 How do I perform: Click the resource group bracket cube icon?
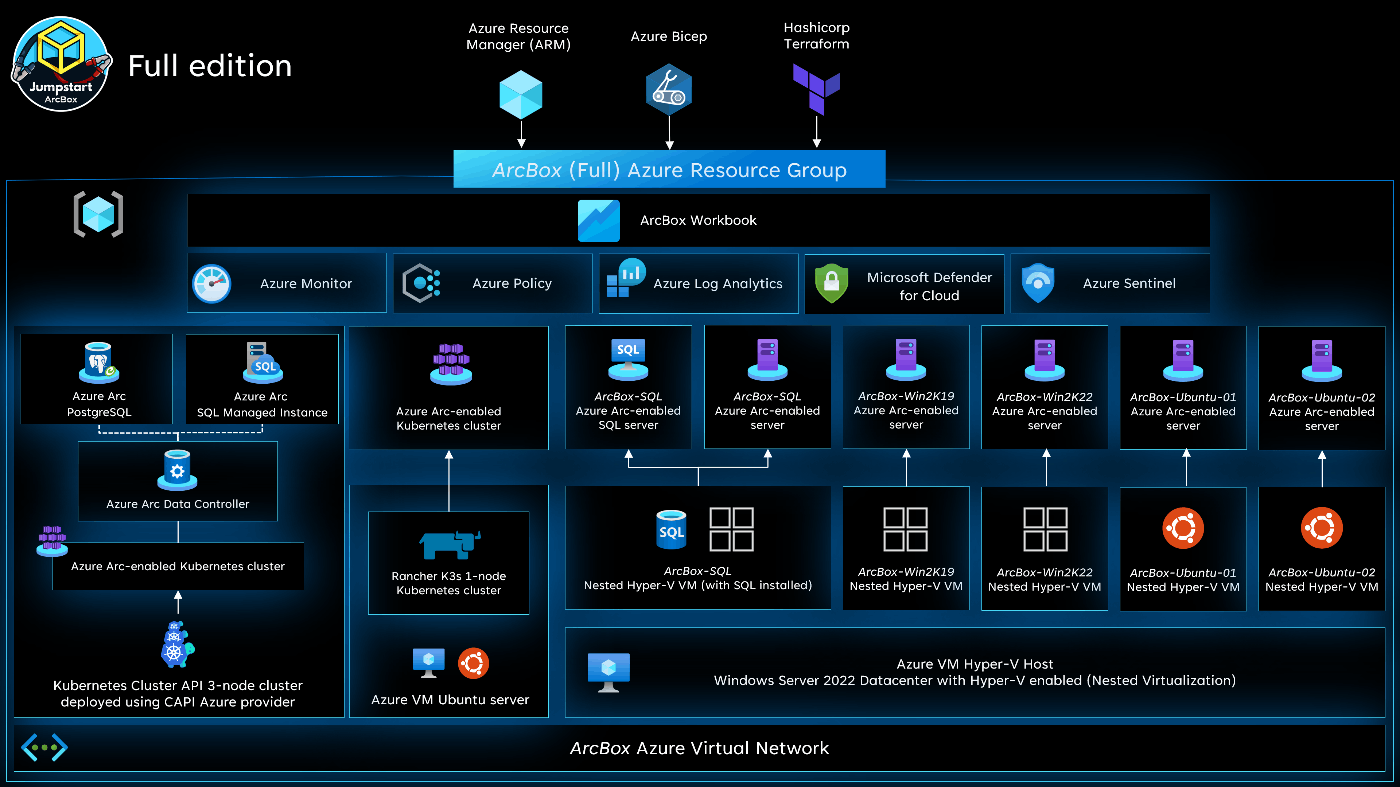click(x=98, y=214)
